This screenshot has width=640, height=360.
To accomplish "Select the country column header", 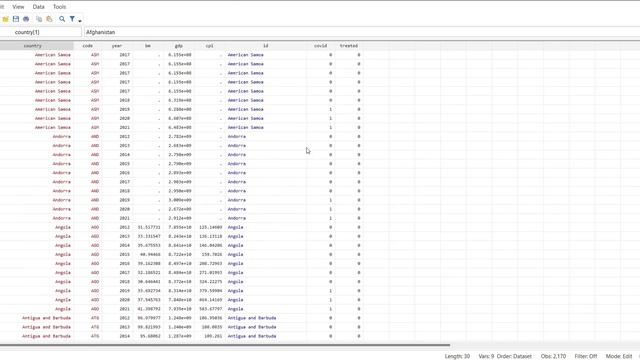I will tap(36, 46).
